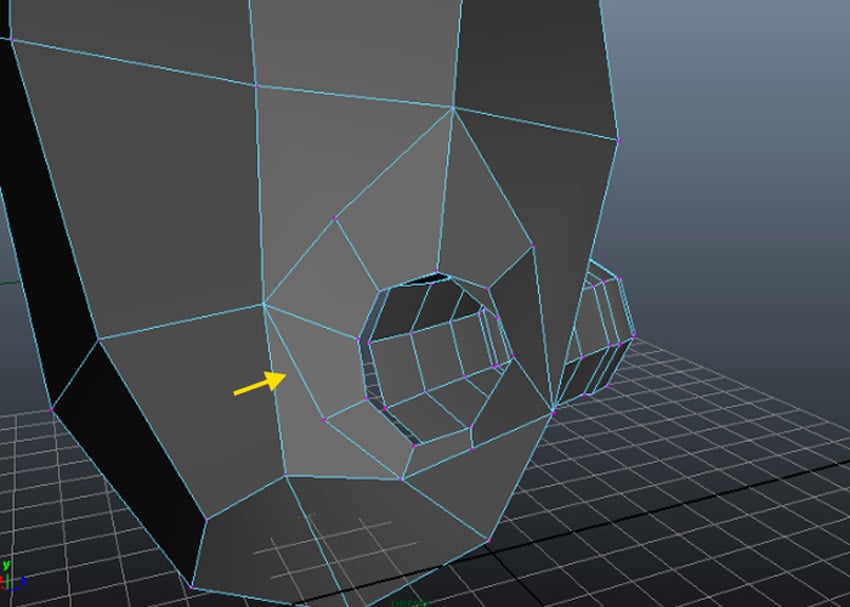Screen dimensions: 850x607
Task: Click the arrowhead of the yellow pointer
Action: click(283, 378)
